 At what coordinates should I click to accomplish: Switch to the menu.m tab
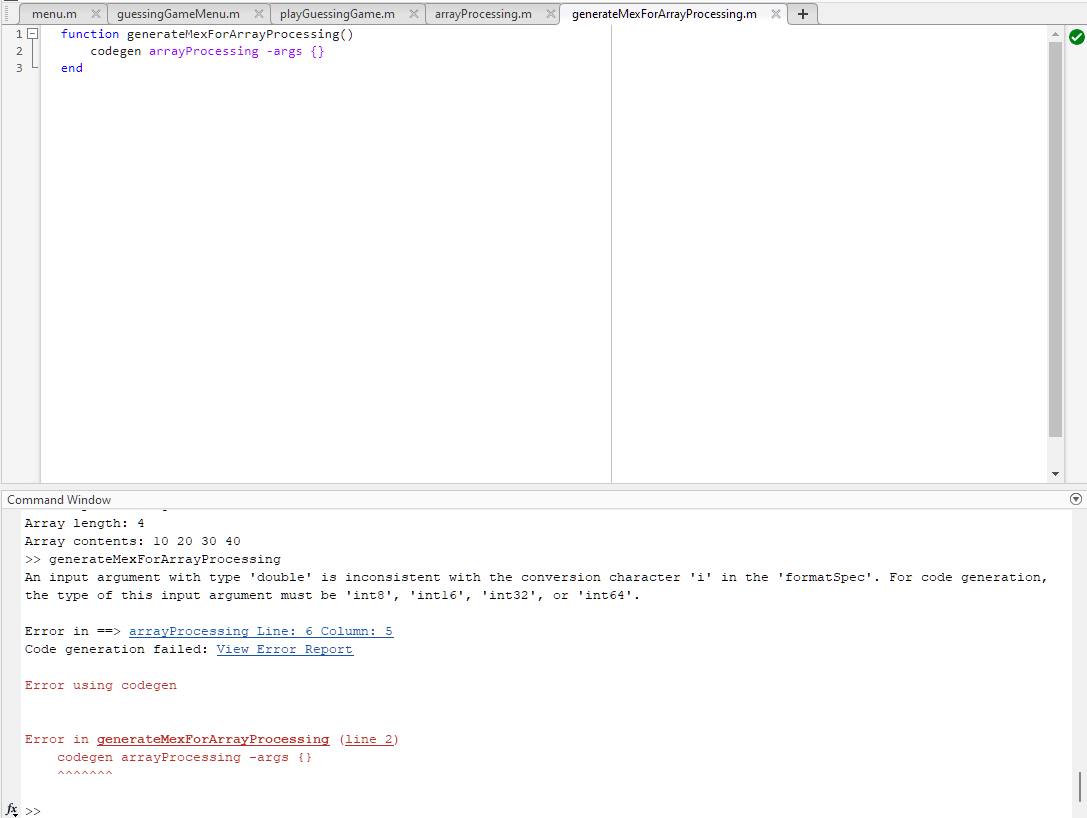54,14
